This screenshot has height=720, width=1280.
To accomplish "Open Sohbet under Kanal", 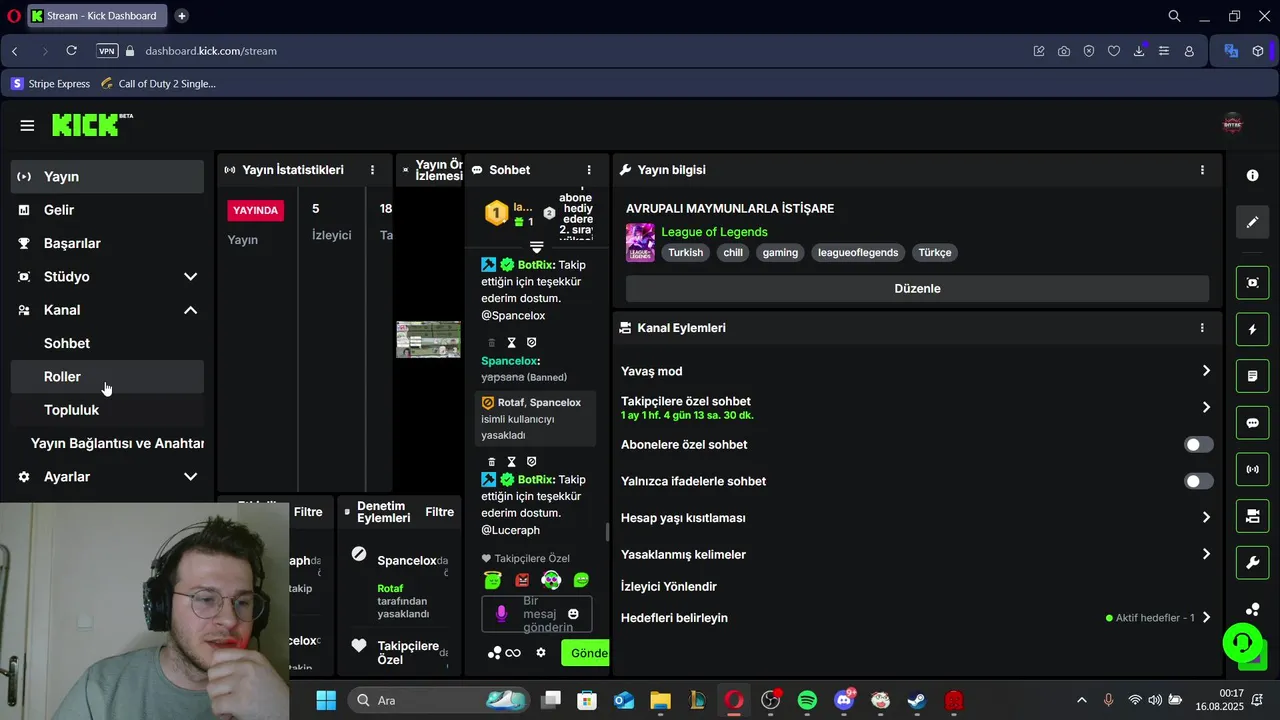I will [108, 343].
